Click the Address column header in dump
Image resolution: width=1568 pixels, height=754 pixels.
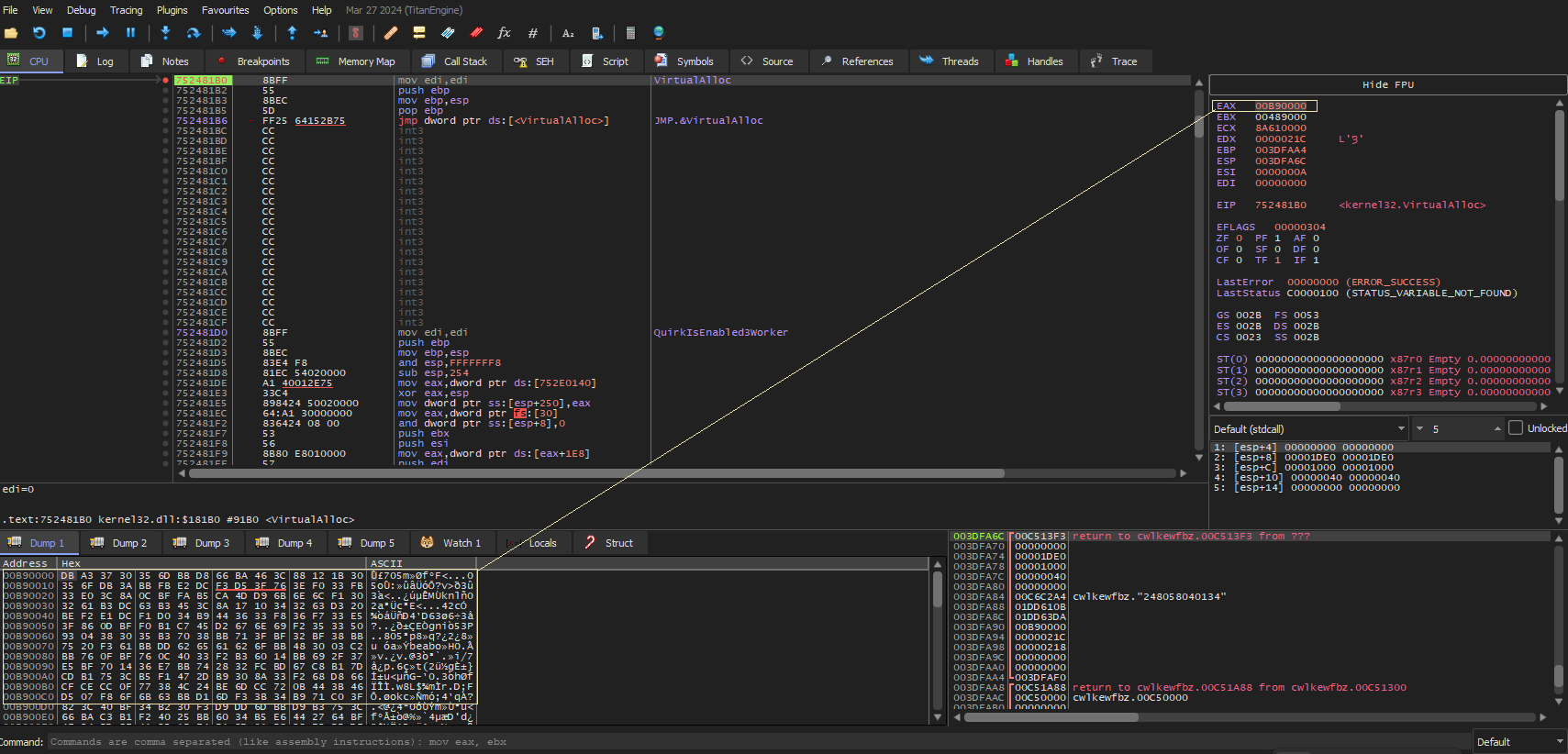pos(29,563)
